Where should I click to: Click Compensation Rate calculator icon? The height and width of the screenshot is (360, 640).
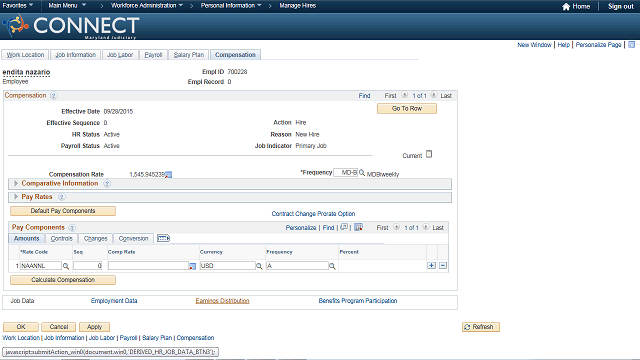tap(169, 175)
